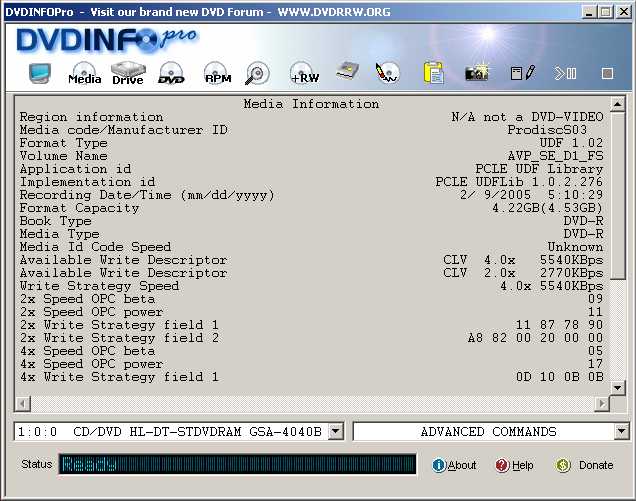
Task: Click the 'ProdiscS03' manufacturer ID value
Action: 547,130
